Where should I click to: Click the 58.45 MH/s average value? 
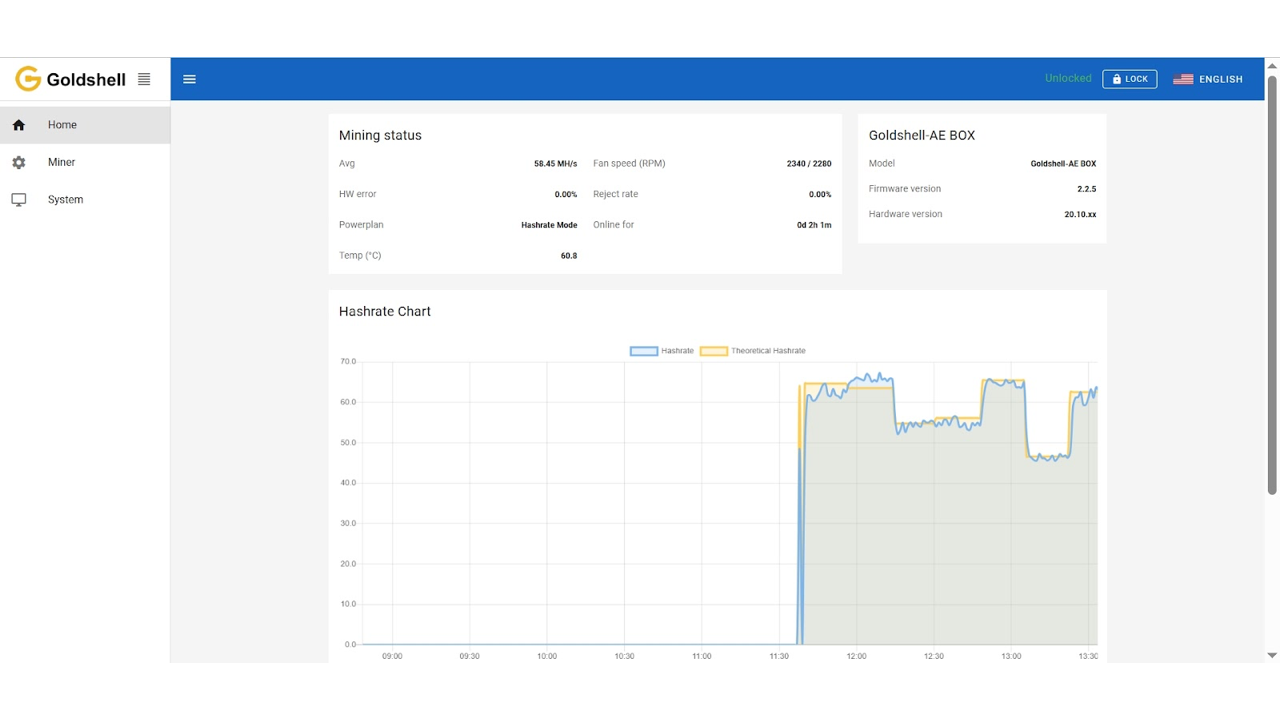tap(555, 164)
